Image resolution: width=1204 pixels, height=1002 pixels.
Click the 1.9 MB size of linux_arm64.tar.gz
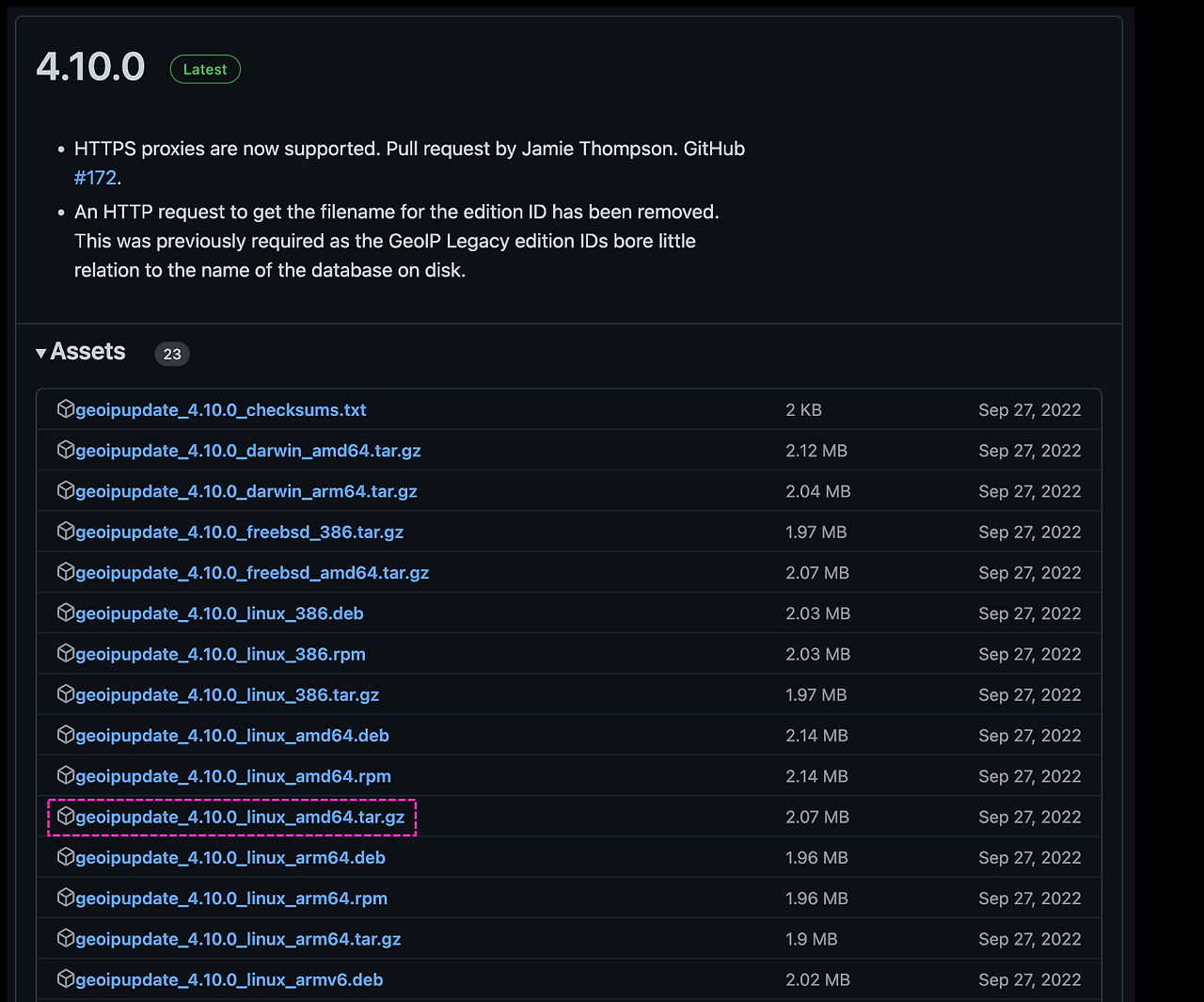[812, 939]
